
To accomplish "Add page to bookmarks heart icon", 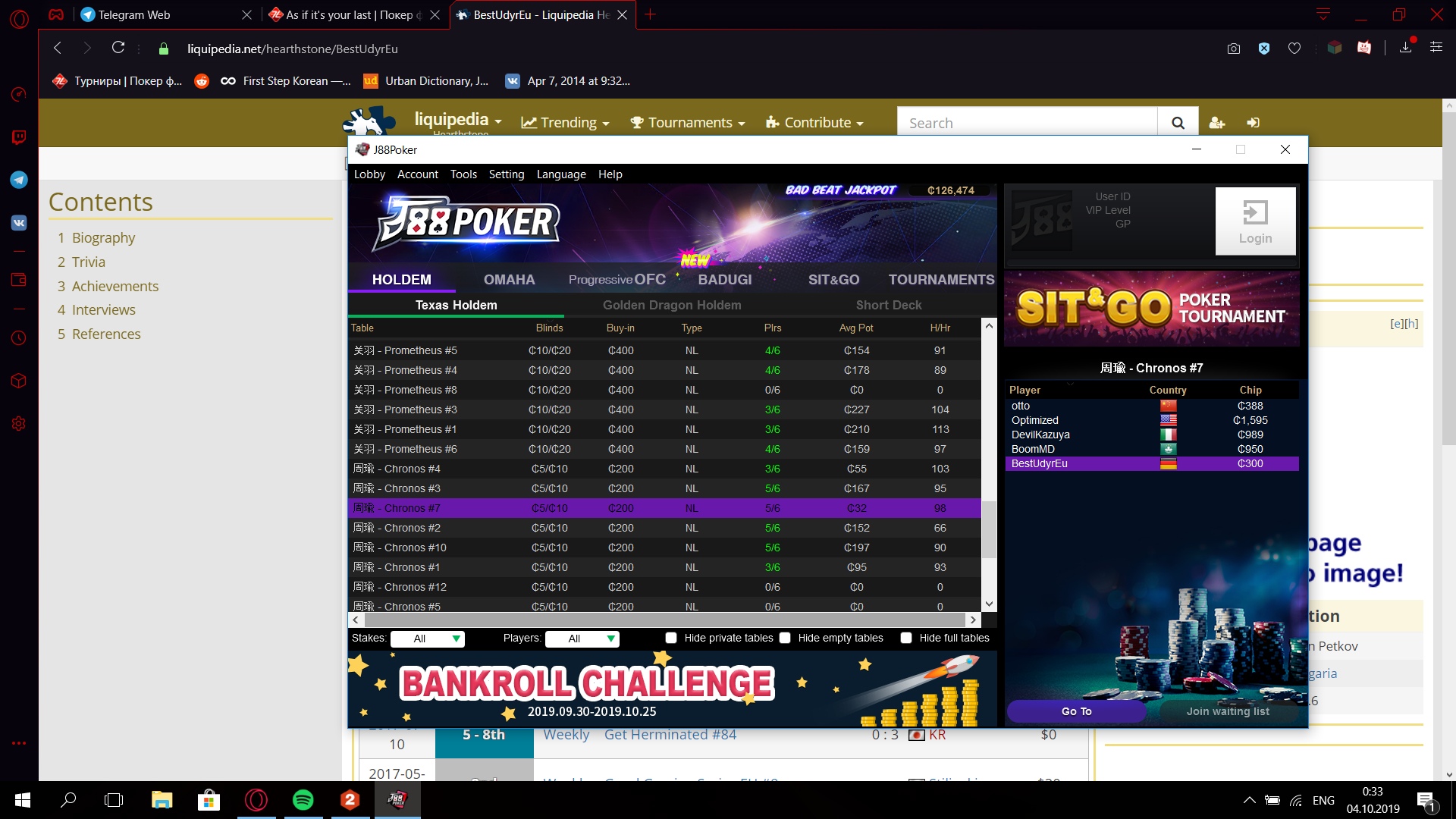I will pyautogui.click(x=1294, y=49).
